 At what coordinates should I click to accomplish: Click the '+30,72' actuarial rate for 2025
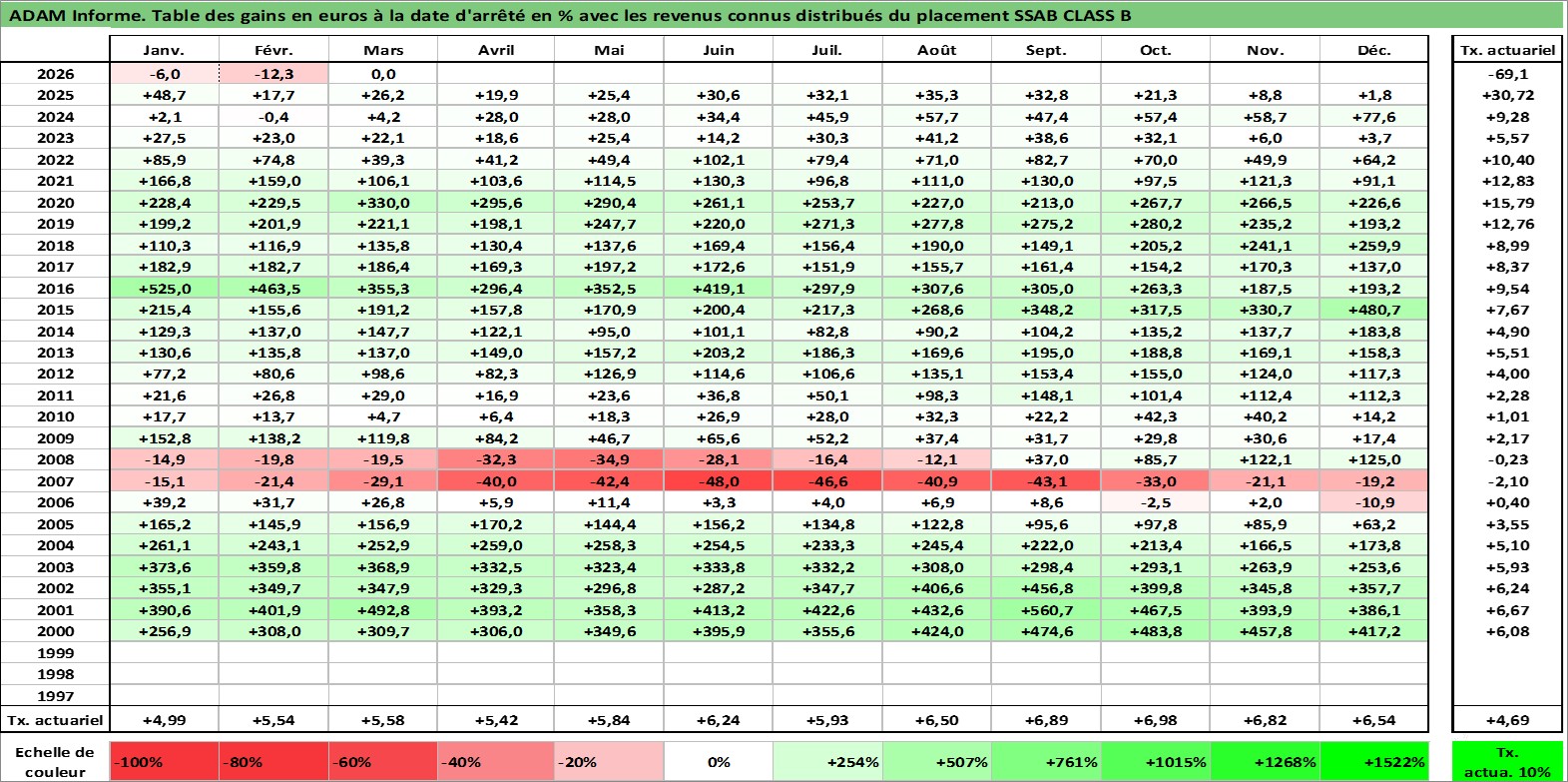(1507, 95)
